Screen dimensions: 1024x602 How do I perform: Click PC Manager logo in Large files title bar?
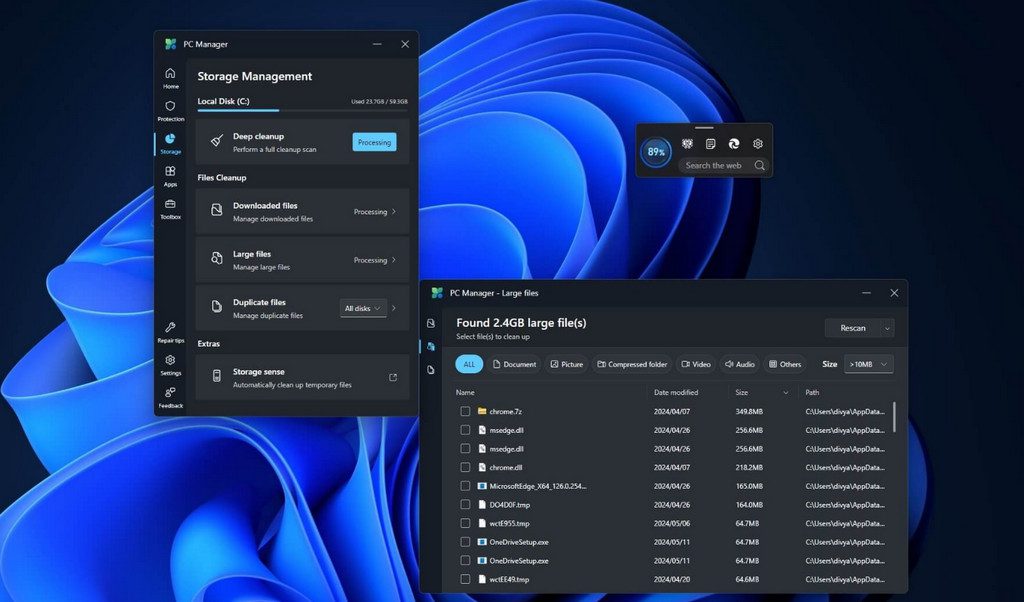tap(437, 293)
